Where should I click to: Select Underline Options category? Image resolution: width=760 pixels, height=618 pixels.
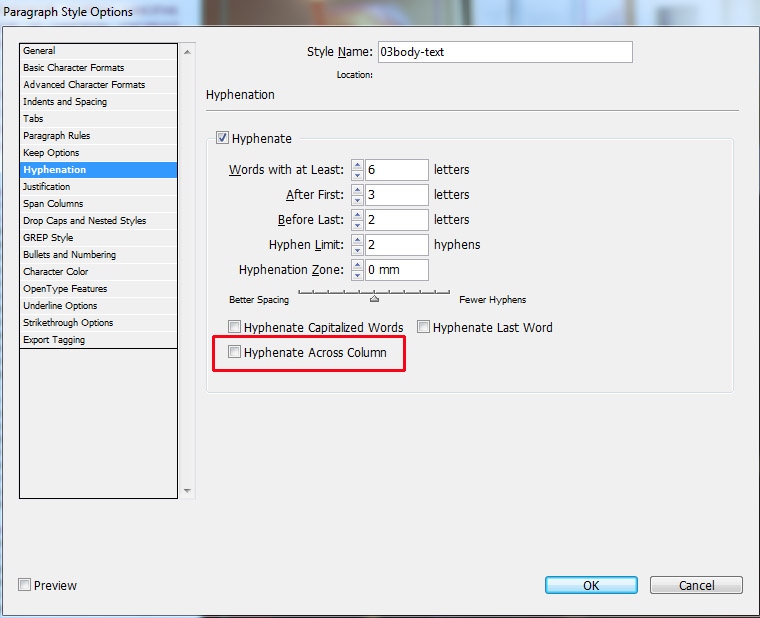click(x=98, y=305)
